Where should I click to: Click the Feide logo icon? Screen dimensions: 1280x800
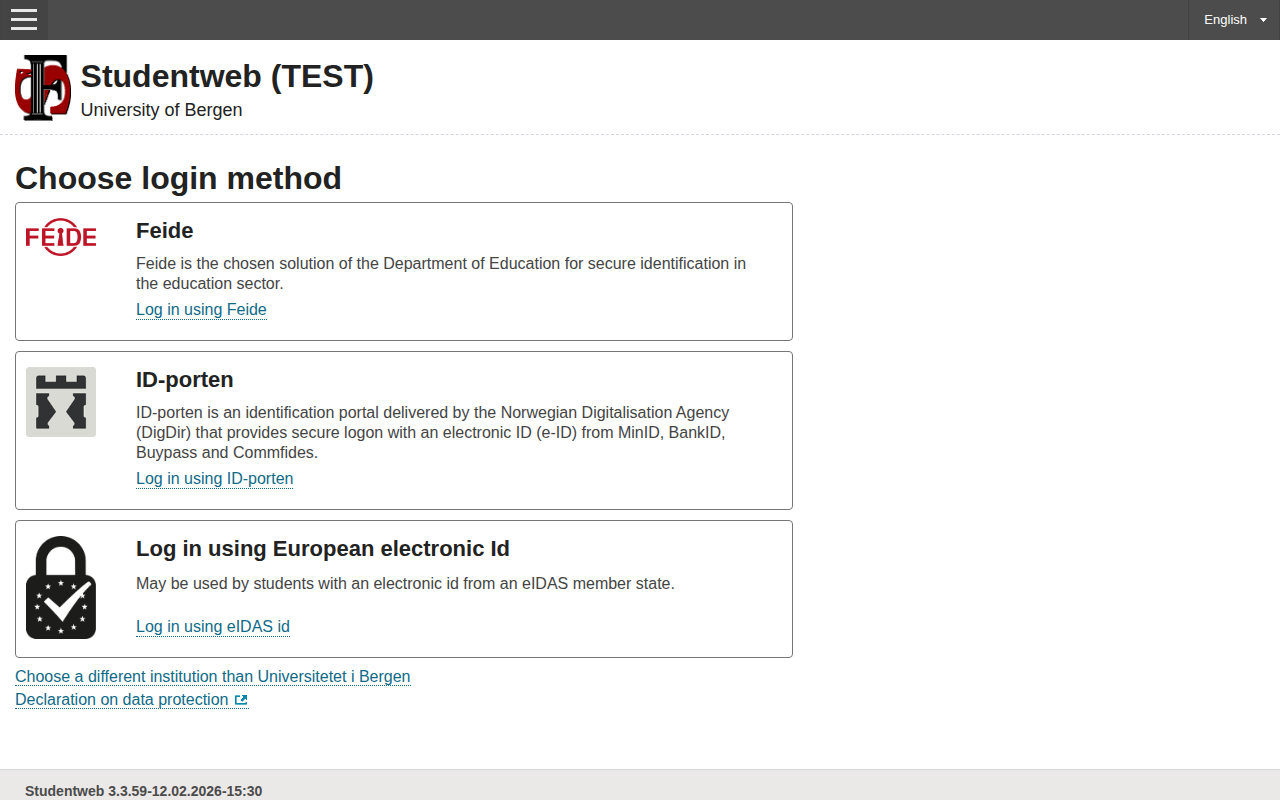60,237
